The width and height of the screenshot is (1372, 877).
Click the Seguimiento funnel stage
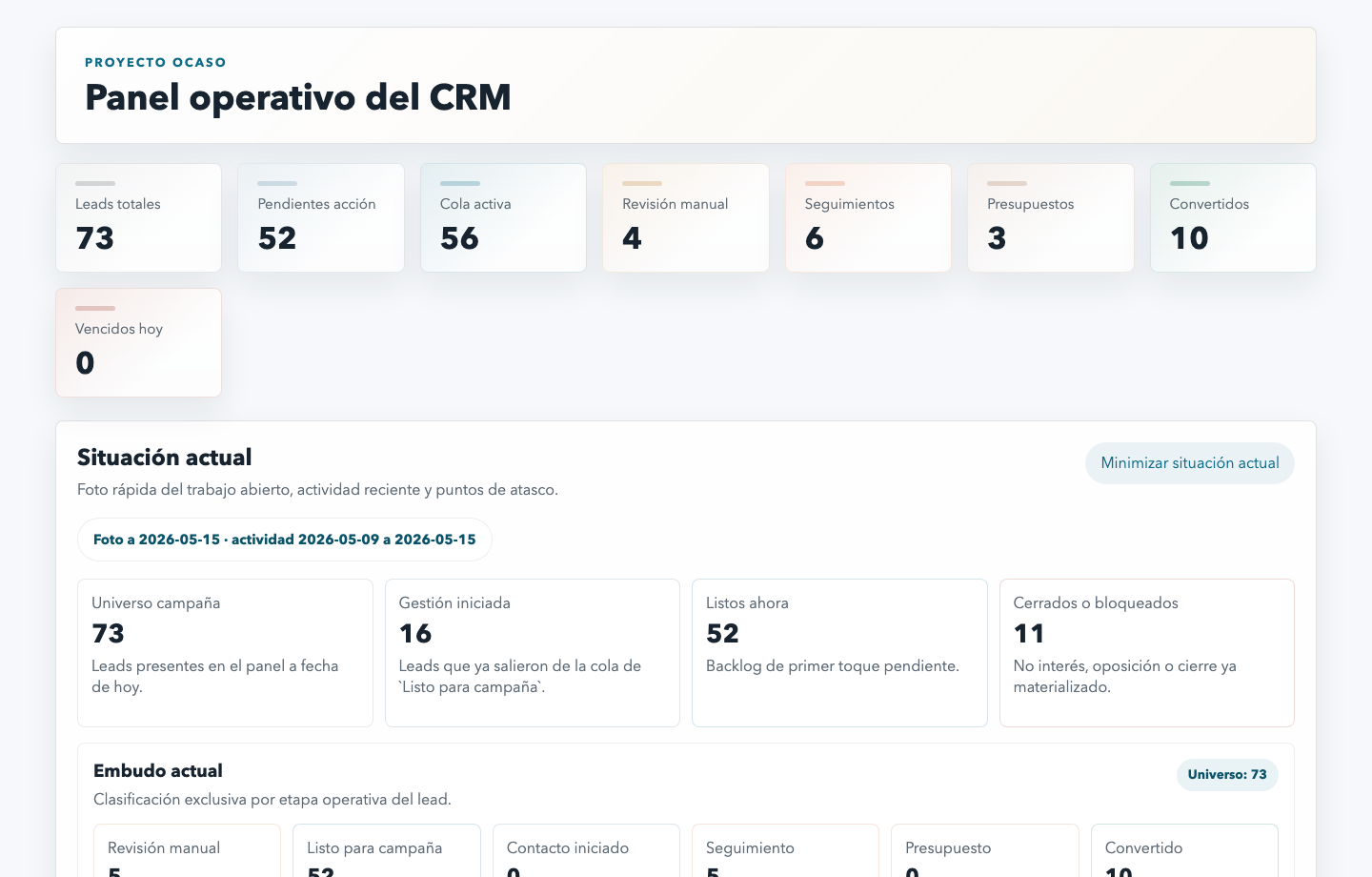point(785,851)
